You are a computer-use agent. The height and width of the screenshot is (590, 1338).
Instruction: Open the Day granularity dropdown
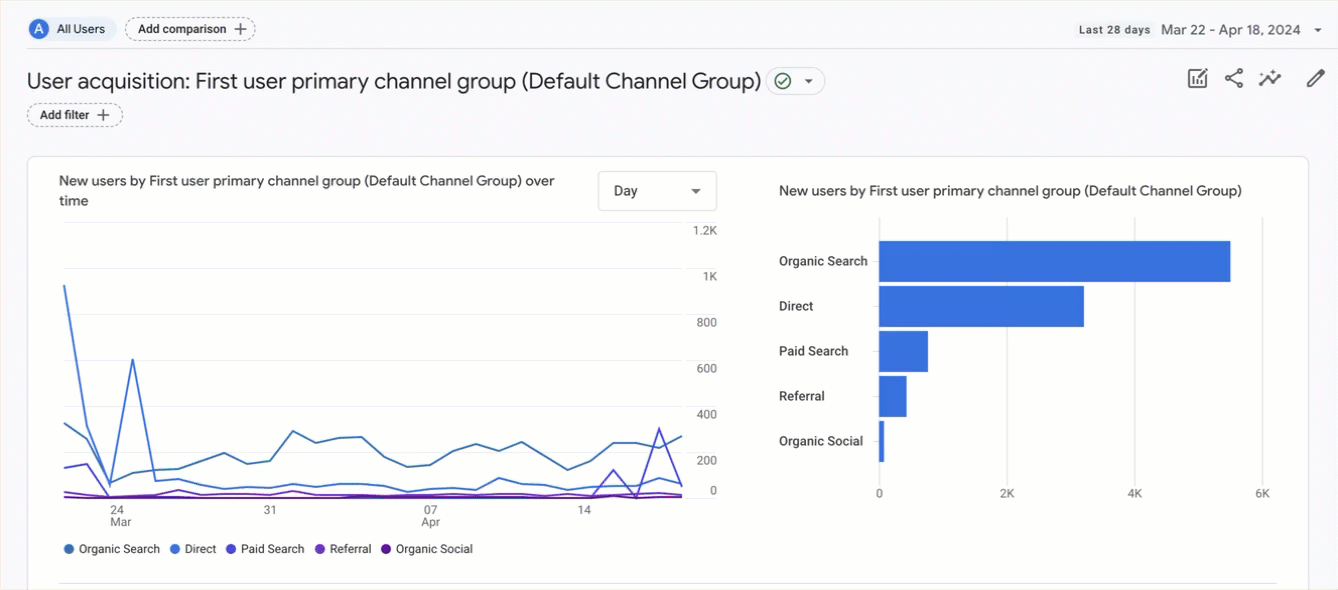point(657,191)
